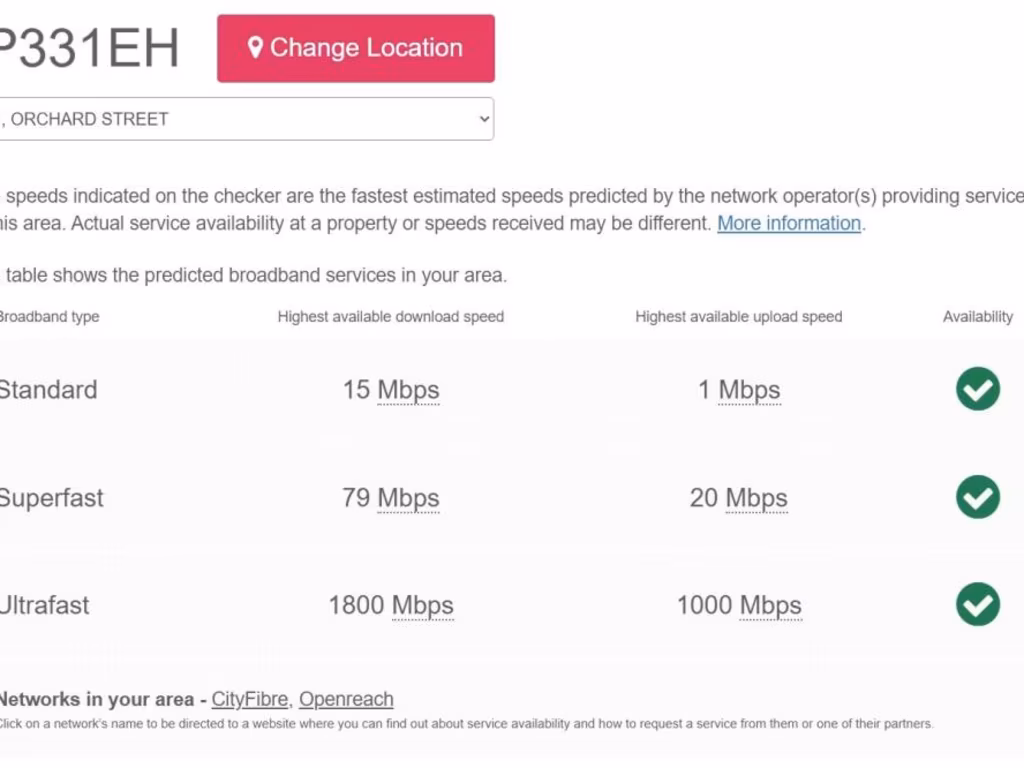Click the Ultrafast broadband type row label

(x=44, y=605)
